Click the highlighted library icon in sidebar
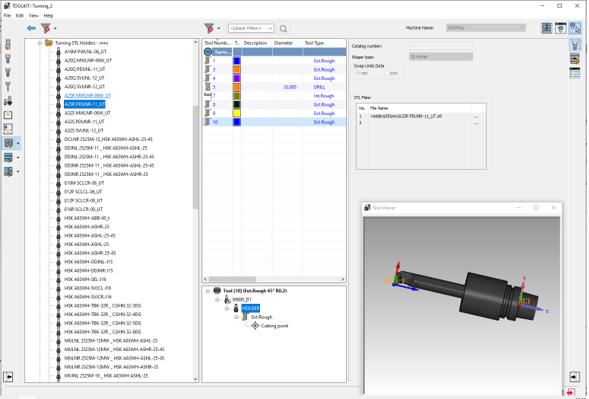Viewport: 589px width, 399px height. click(8, 143)
